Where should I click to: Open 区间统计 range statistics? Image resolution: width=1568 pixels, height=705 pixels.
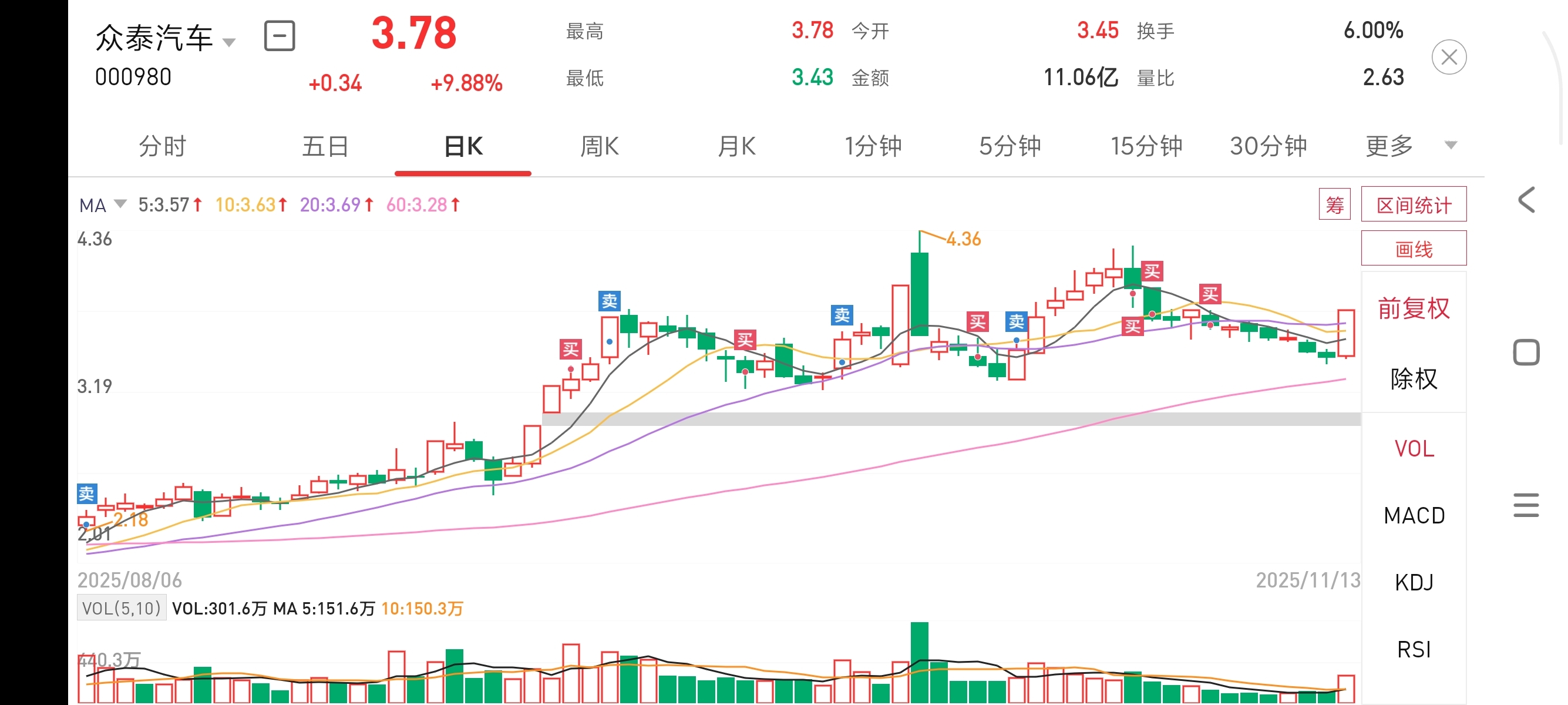tap(1414, 204)
